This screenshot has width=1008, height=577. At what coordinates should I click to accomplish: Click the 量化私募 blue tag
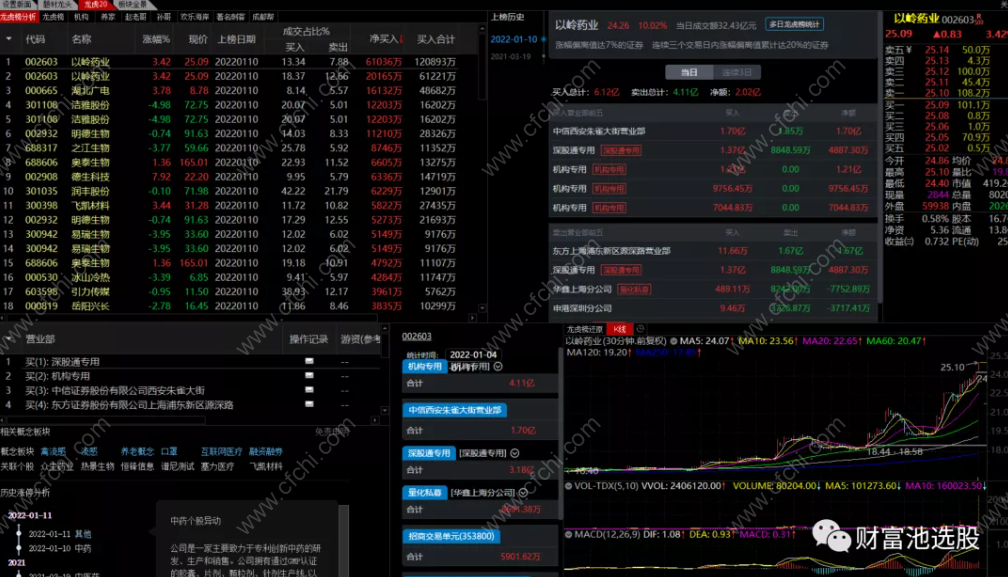(x=424, y=493)
